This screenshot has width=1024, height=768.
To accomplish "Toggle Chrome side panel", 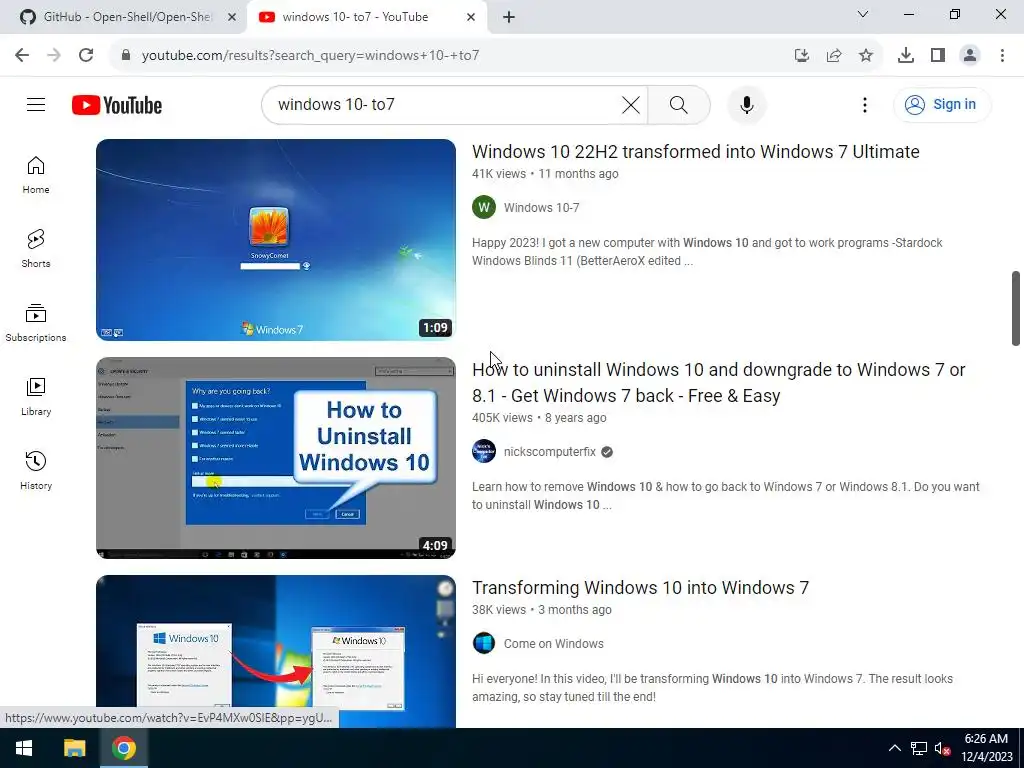I will [938, 55].
